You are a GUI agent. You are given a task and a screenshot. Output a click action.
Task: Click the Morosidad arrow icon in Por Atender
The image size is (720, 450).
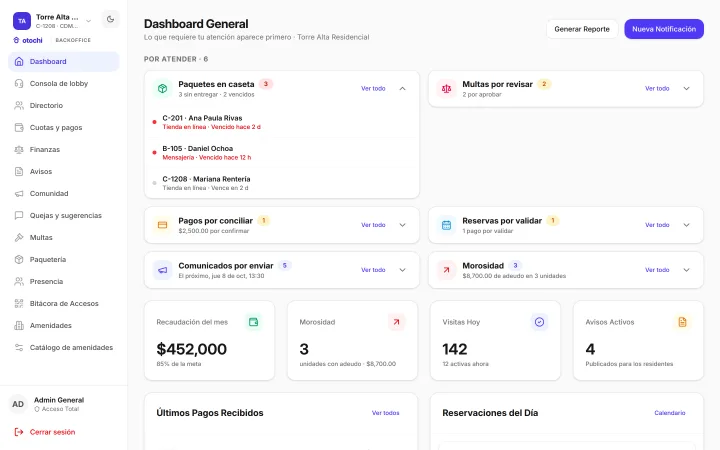pyautogui.click(x=446, y=270)
